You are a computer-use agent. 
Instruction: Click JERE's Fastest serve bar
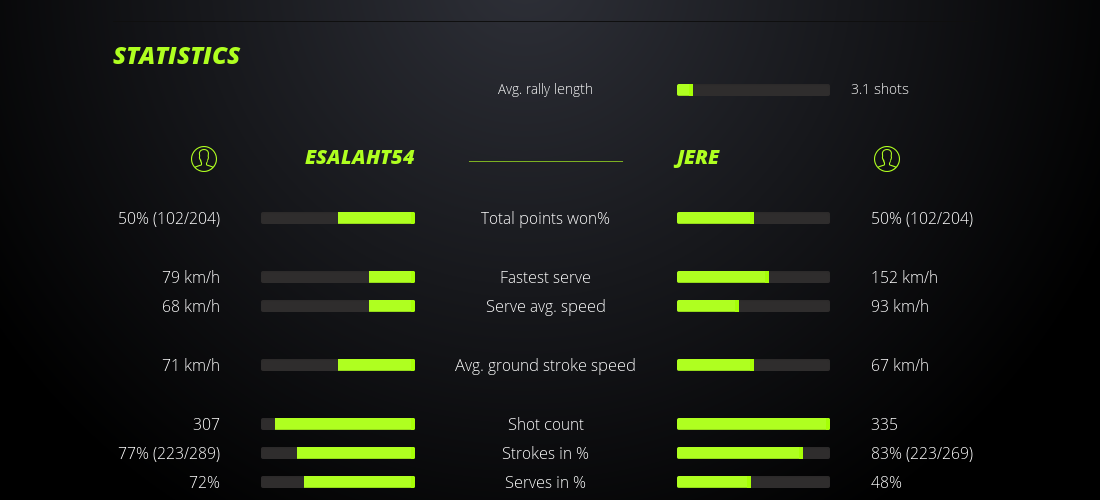click(x=753, y=277)
